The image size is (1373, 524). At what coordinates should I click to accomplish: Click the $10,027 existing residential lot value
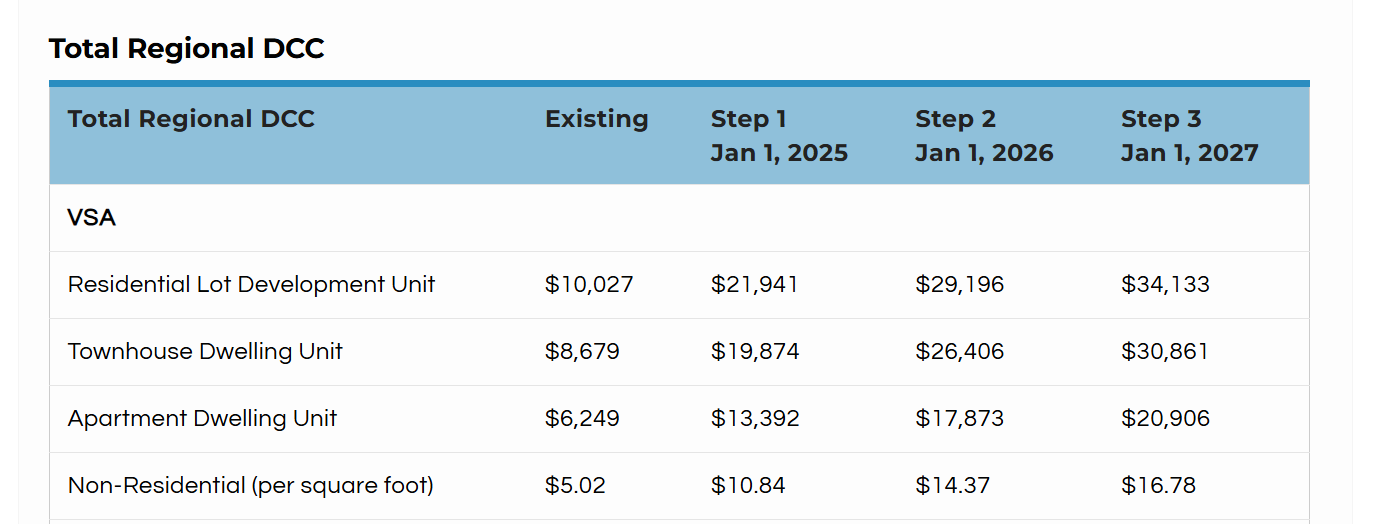pos(589,285)
